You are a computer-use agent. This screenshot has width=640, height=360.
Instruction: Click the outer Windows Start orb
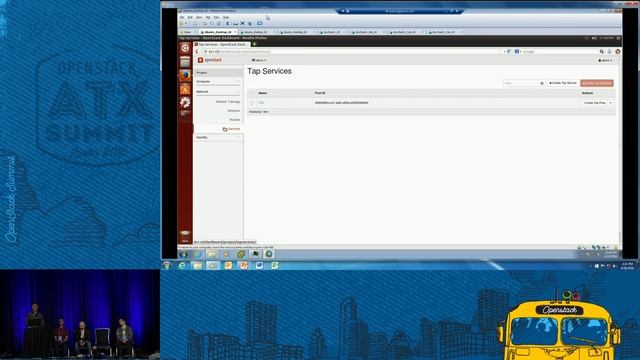coord(167,266)
